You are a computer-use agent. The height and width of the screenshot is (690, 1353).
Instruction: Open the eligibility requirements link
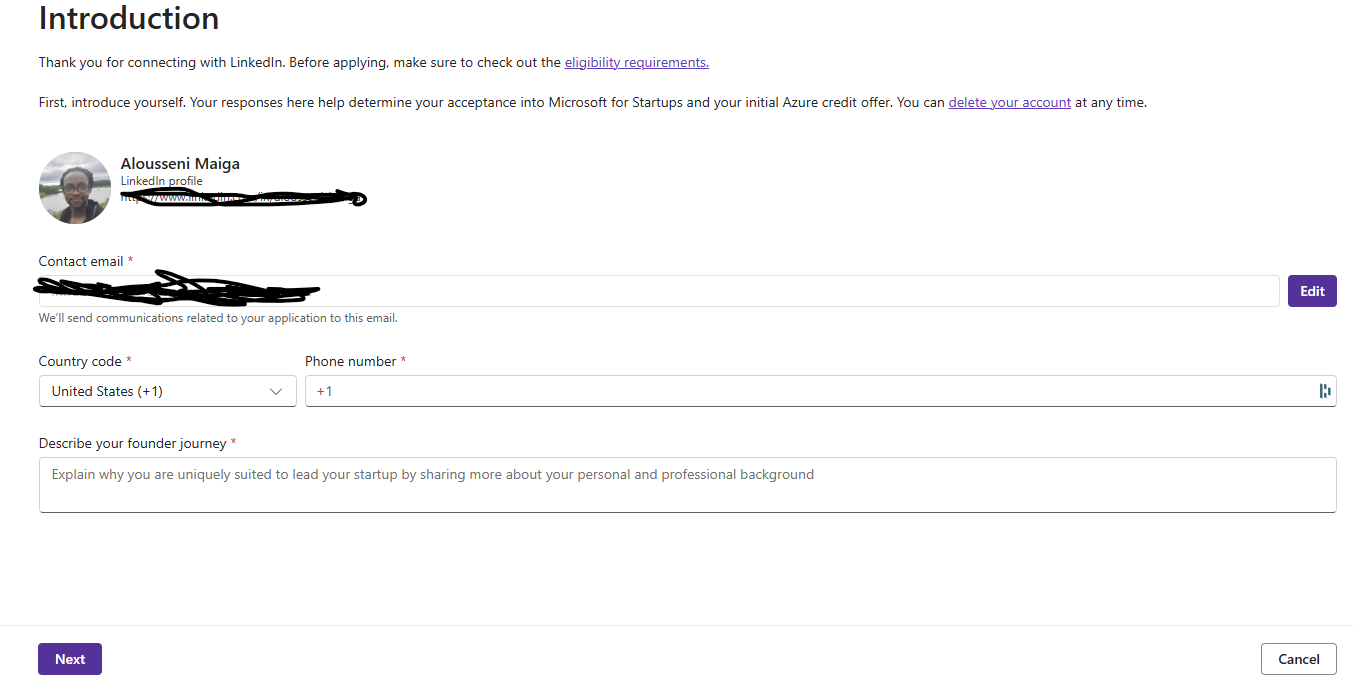(x=637, y=62)
